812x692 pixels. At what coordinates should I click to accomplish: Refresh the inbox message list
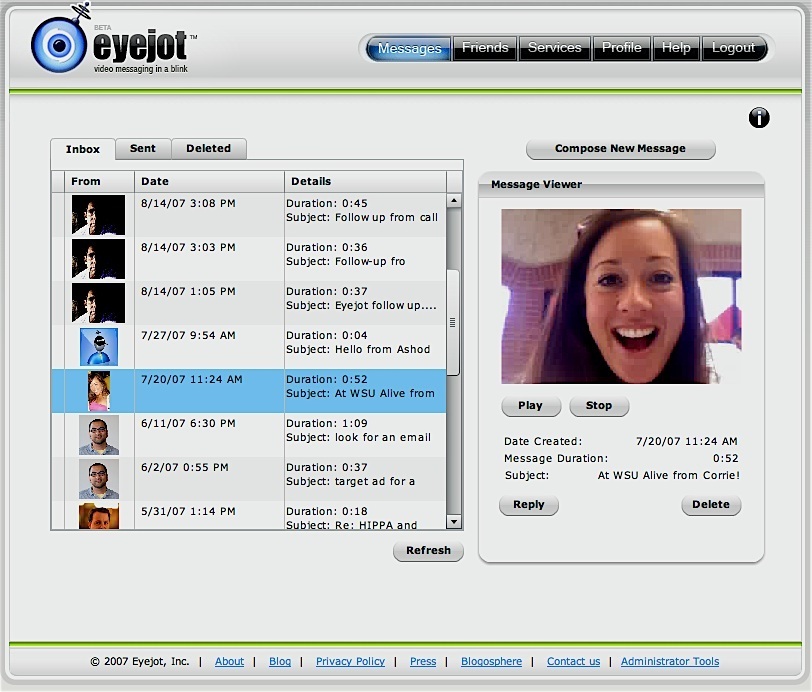pyautogui.click(x=428, y=551)
